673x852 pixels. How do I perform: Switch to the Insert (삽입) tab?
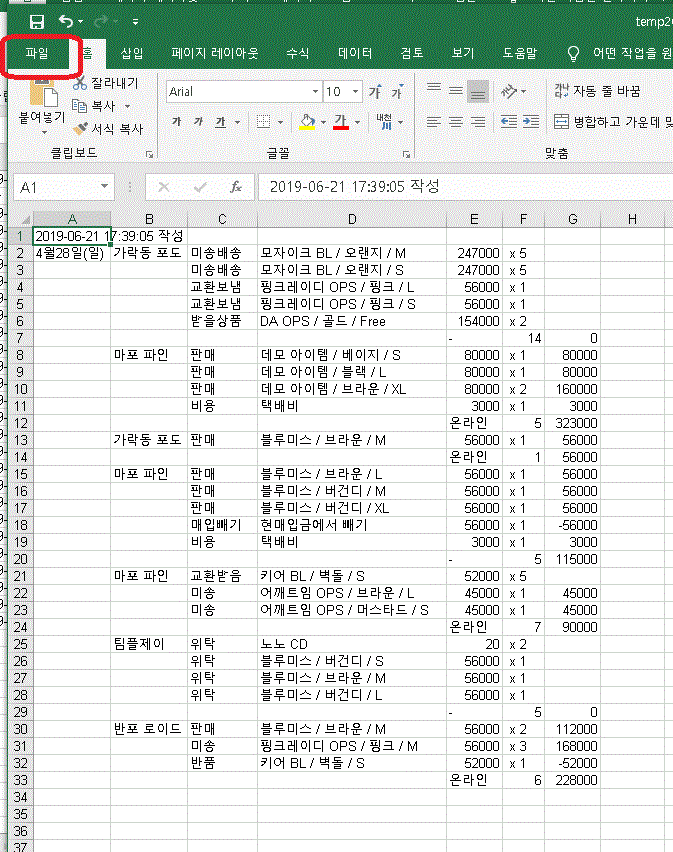(132, 53)
